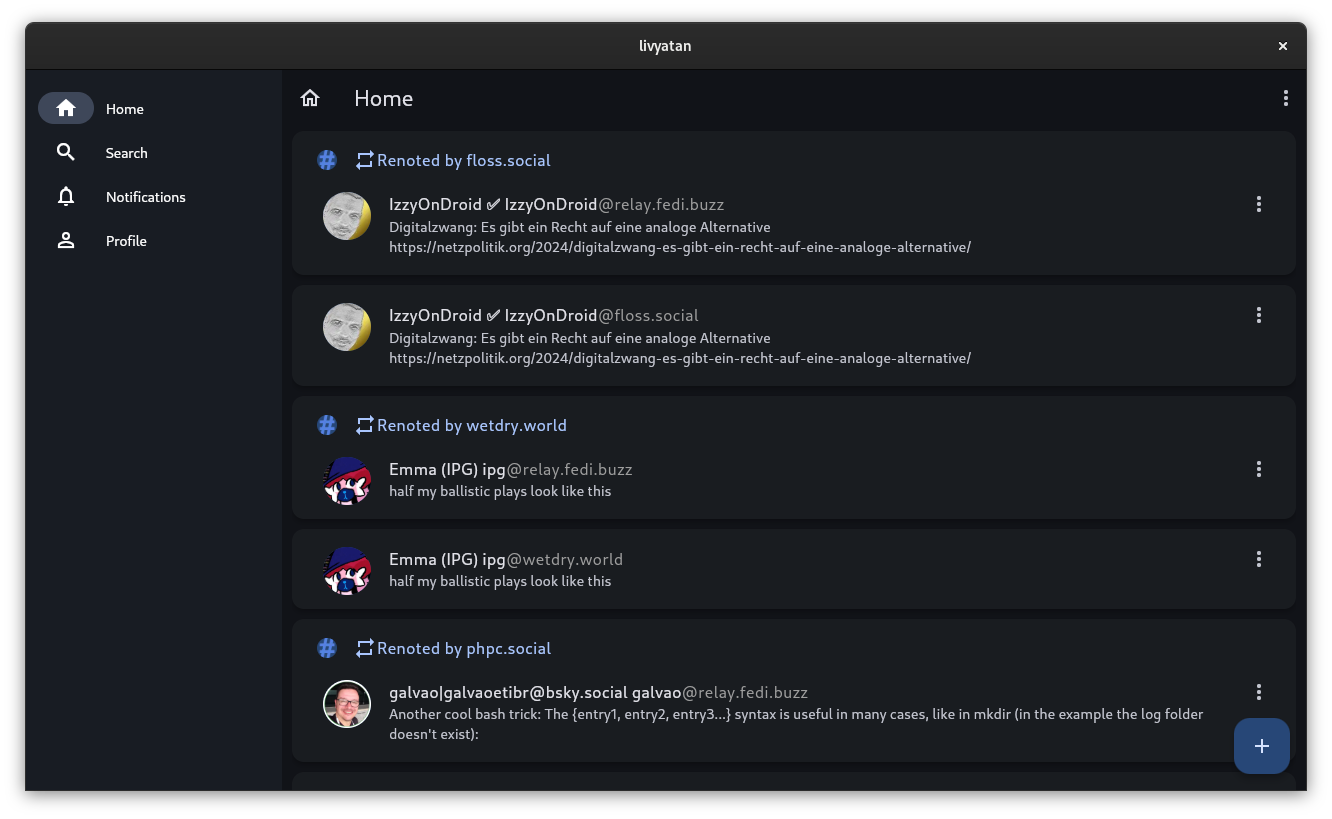Open more options for IzzyOnDroid floss.social post
Image resolution: width=1332 pixels, height=819 pixels.
pos(1258,315)
